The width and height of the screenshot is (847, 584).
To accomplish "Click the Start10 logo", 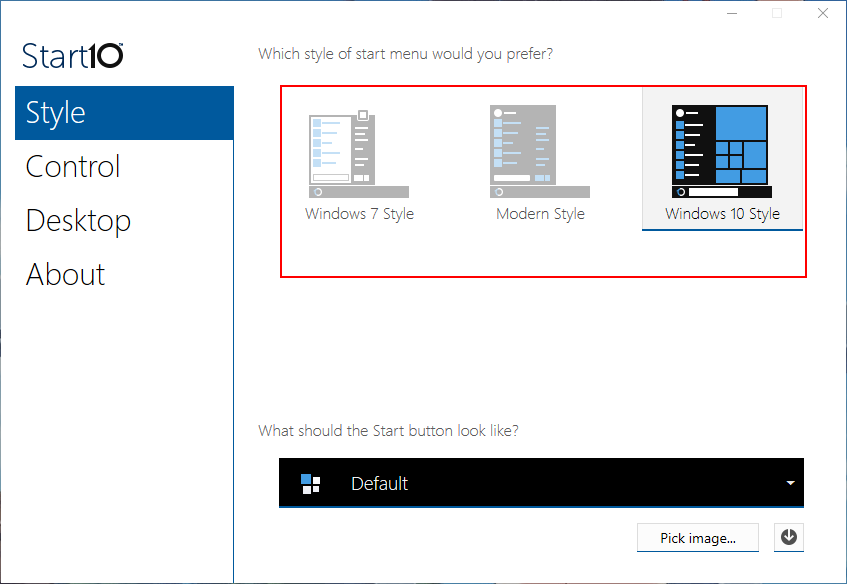I will click(x=73, y=55).
